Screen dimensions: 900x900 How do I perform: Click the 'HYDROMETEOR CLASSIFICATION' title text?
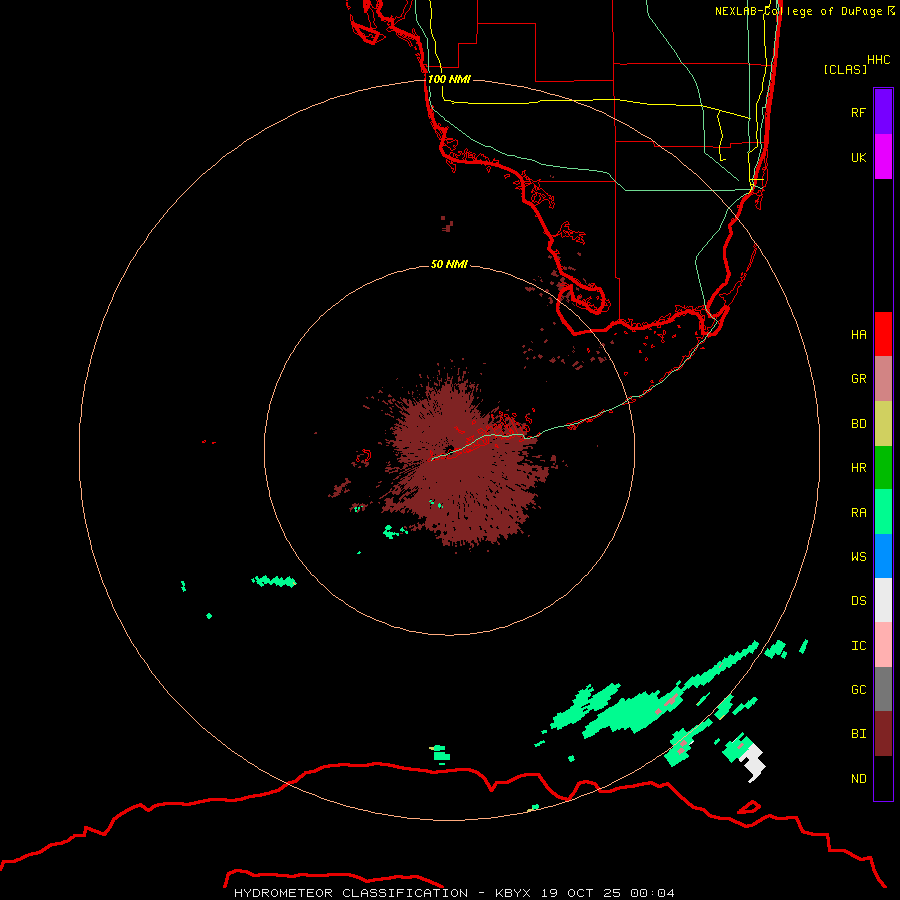click(351, 893)
